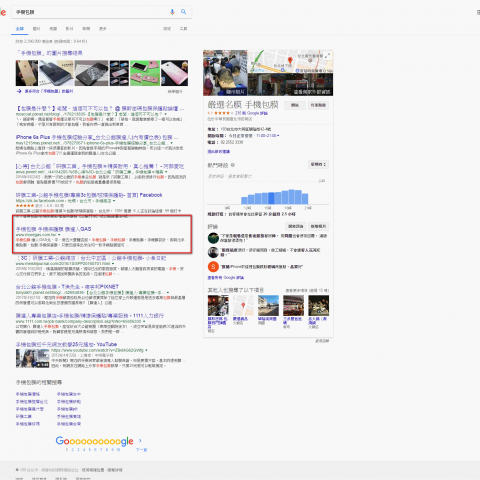Open URL dropdown arrow of 1111人力銀行 result
The width and height of the screenshot is (480, 480).
144,322
